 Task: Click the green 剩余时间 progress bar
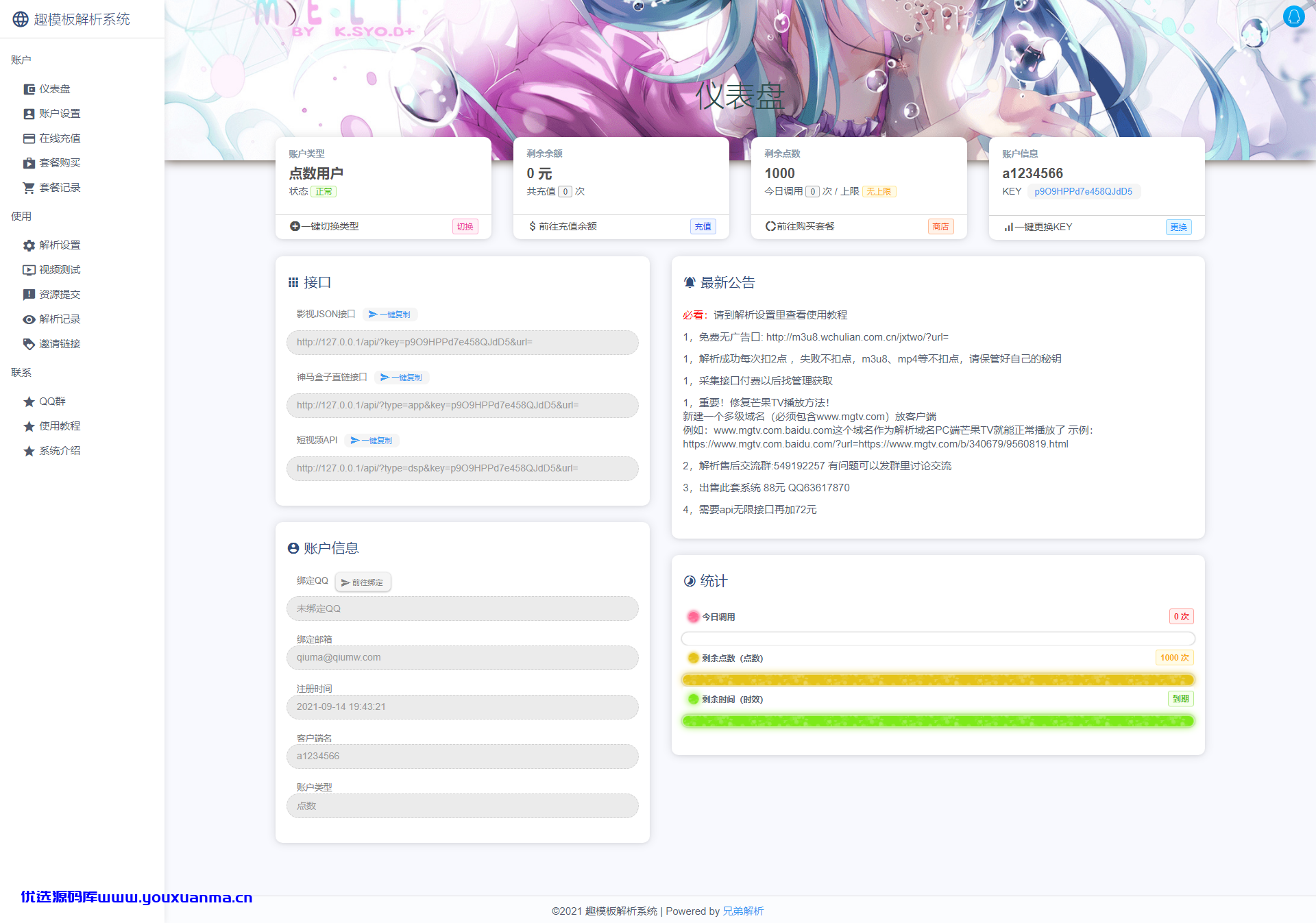tap(938, 721)
